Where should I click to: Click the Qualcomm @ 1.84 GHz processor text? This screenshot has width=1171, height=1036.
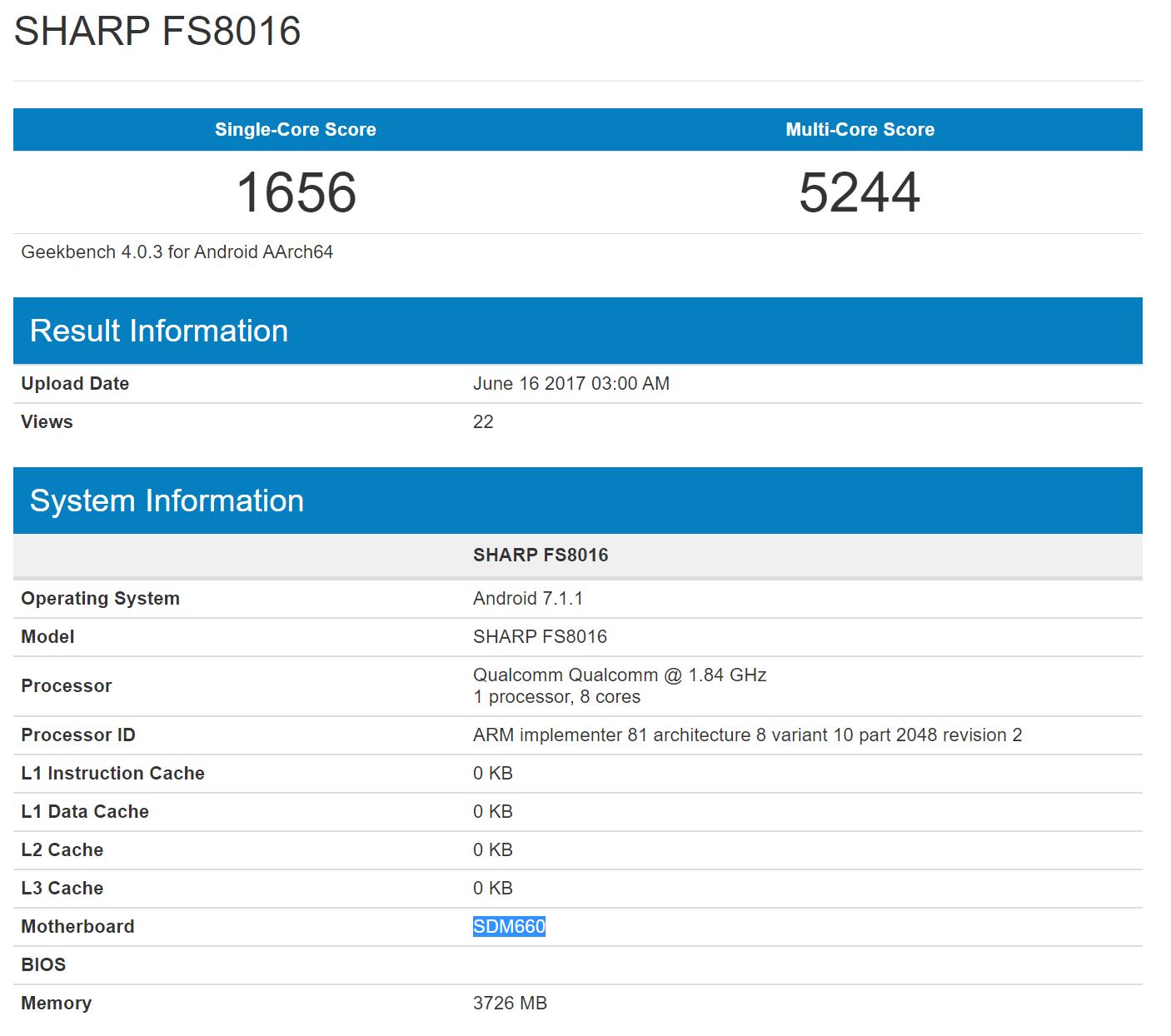click(619, 675)
